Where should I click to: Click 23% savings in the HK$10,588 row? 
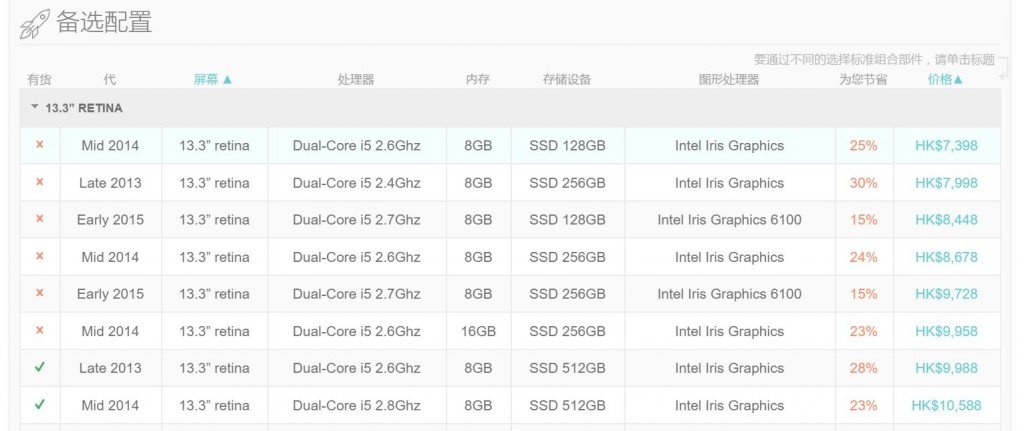(x=863, y=406)
